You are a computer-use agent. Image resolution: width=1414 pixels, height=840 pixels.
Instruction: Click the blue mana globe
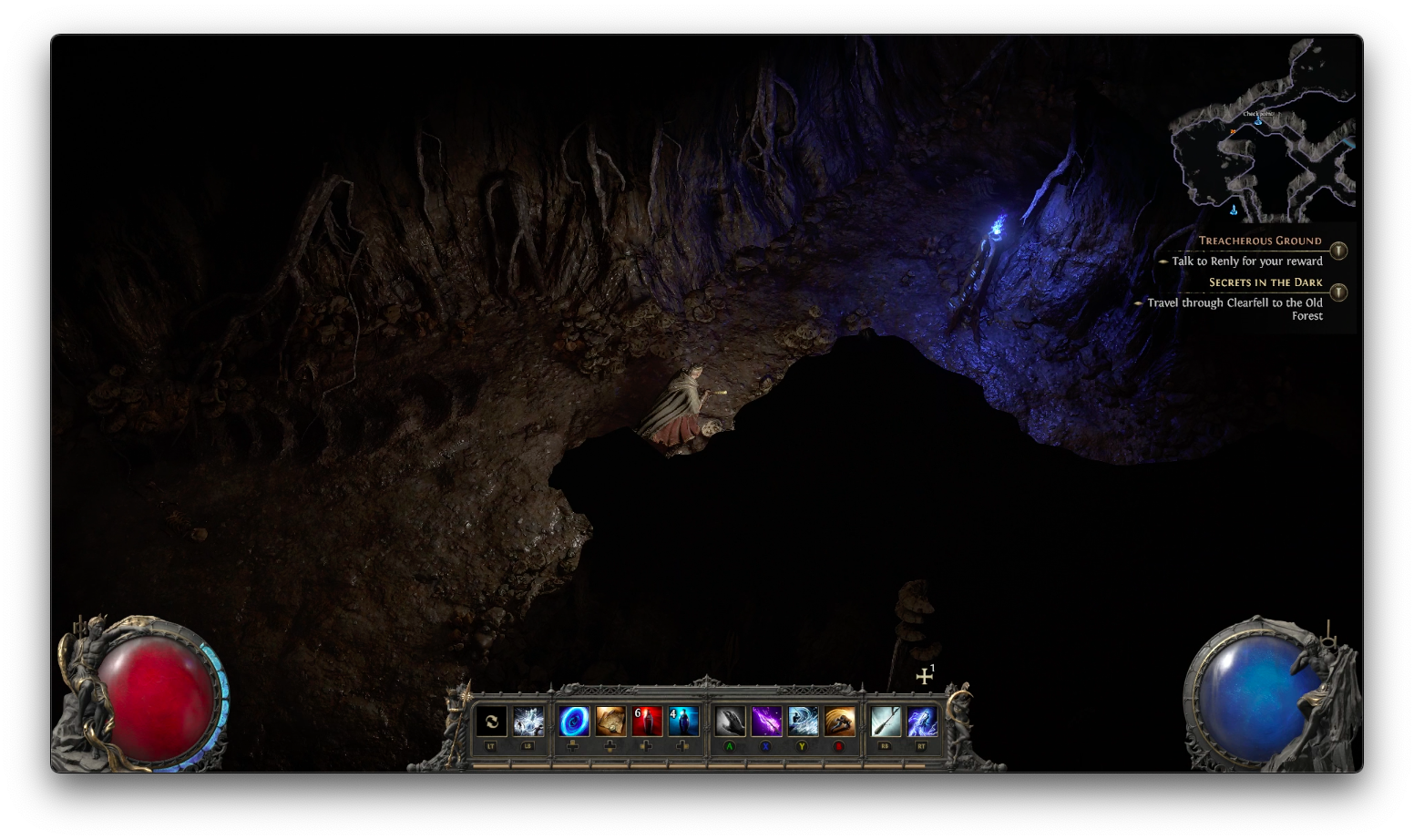pos(1258,699)
